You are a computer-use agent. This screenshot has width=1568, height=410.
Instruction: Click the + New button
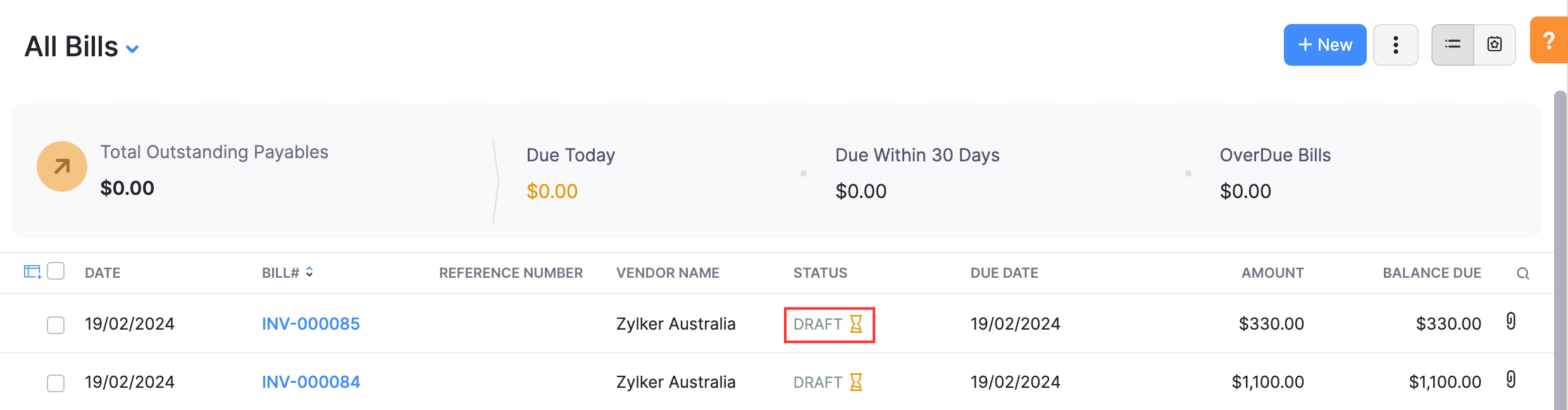coord(1325,44)
